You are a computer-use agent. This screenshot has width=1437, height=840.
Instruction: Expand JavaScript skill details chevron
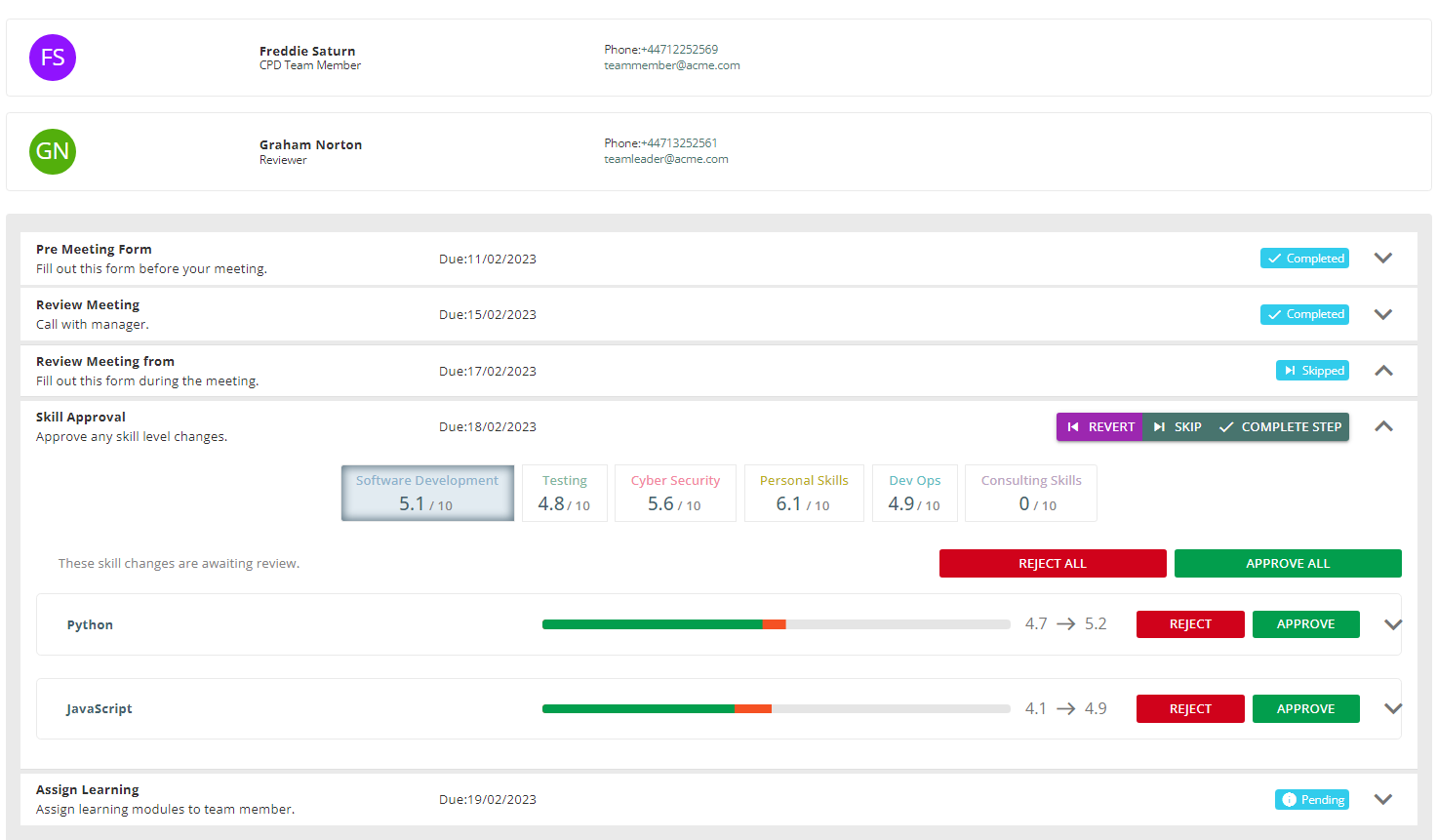(x=1392, y=709)
